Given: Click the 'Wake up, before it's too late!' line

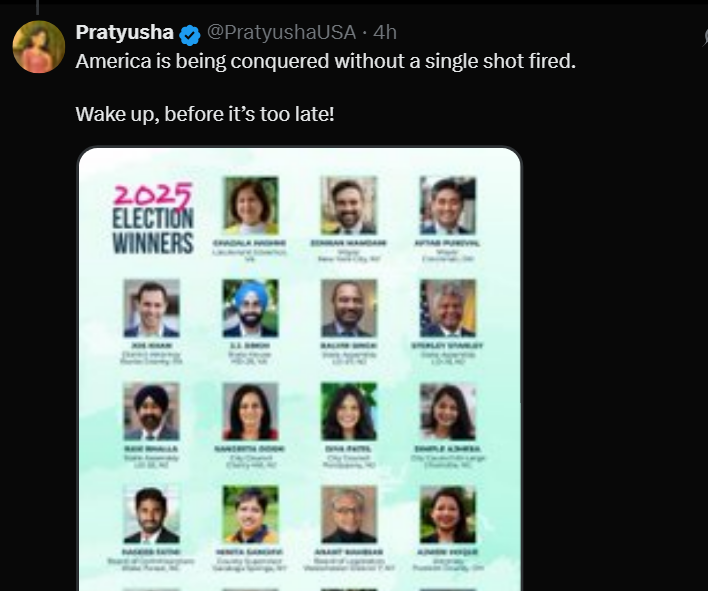Looking at the screenshot, I should 205,114.
